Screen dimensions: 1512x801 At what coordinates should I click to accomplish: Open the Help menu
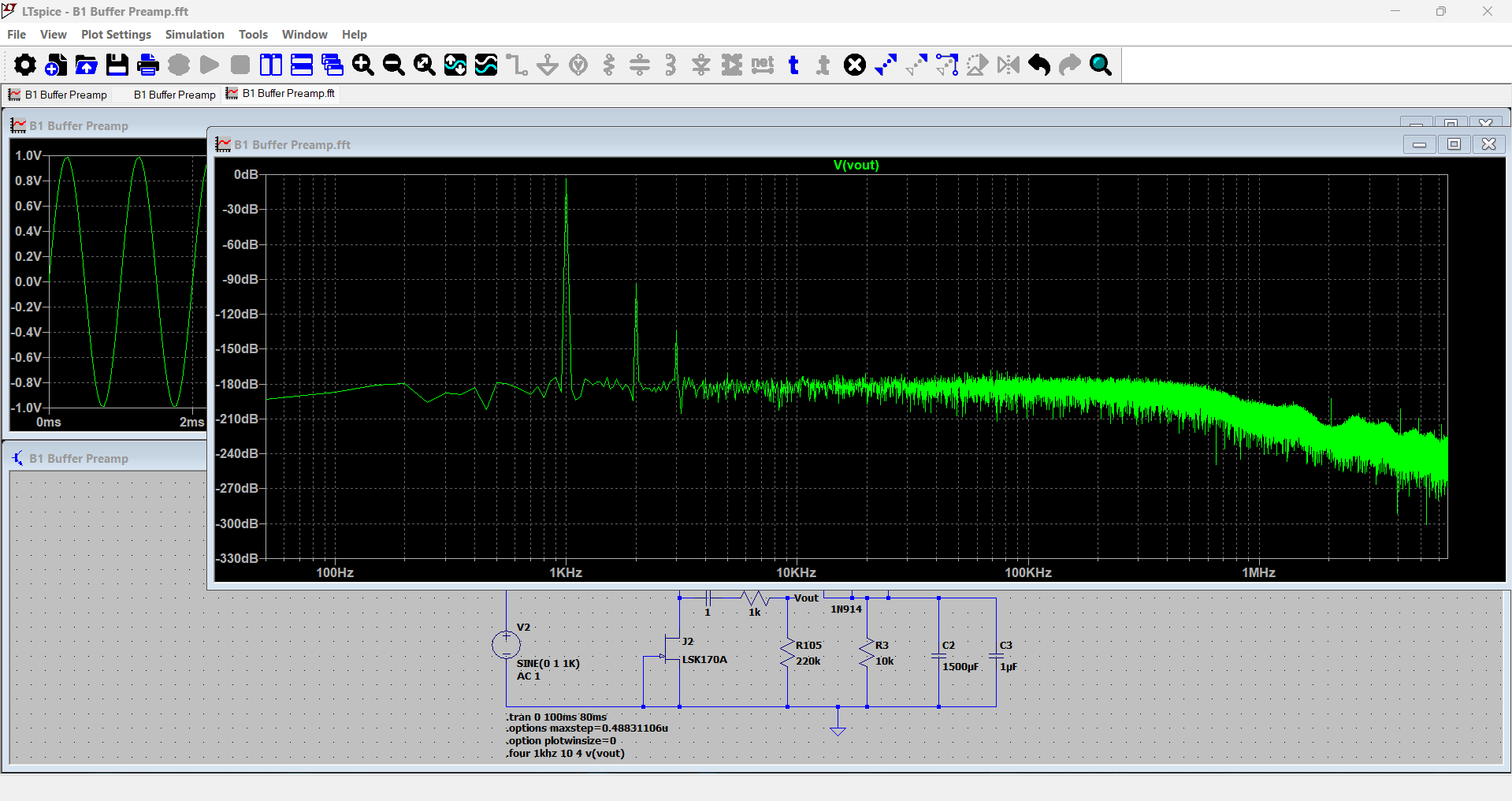pos(355,35)
